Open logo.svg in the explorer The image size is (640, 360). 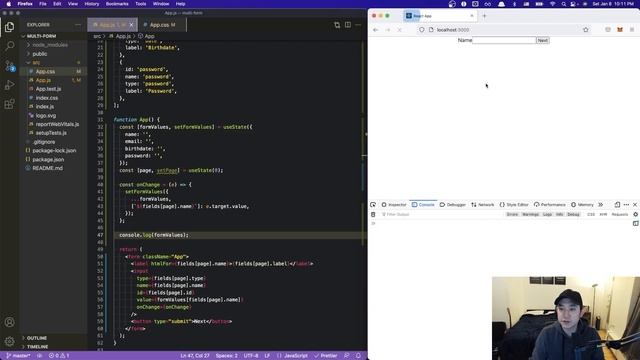46,116
